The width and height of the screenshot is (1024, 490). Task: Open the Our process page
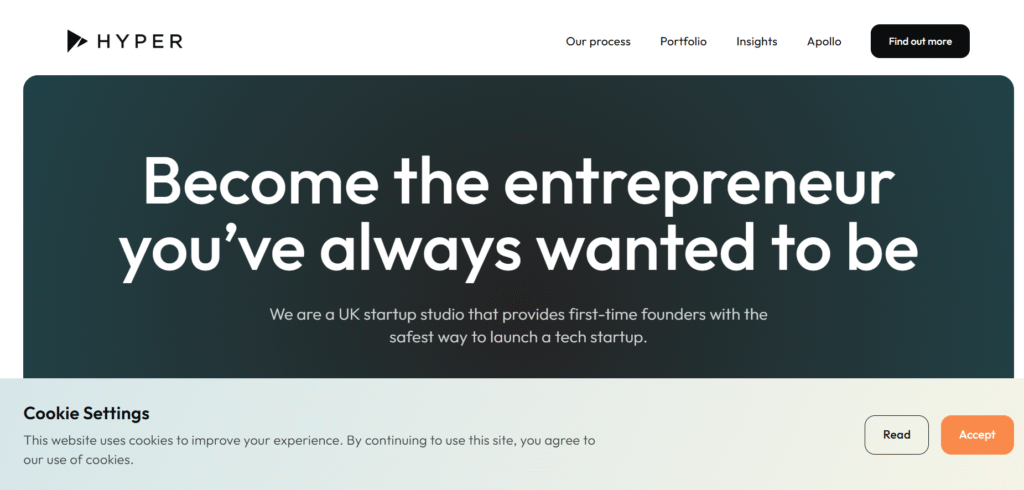(x=598, y=42)
